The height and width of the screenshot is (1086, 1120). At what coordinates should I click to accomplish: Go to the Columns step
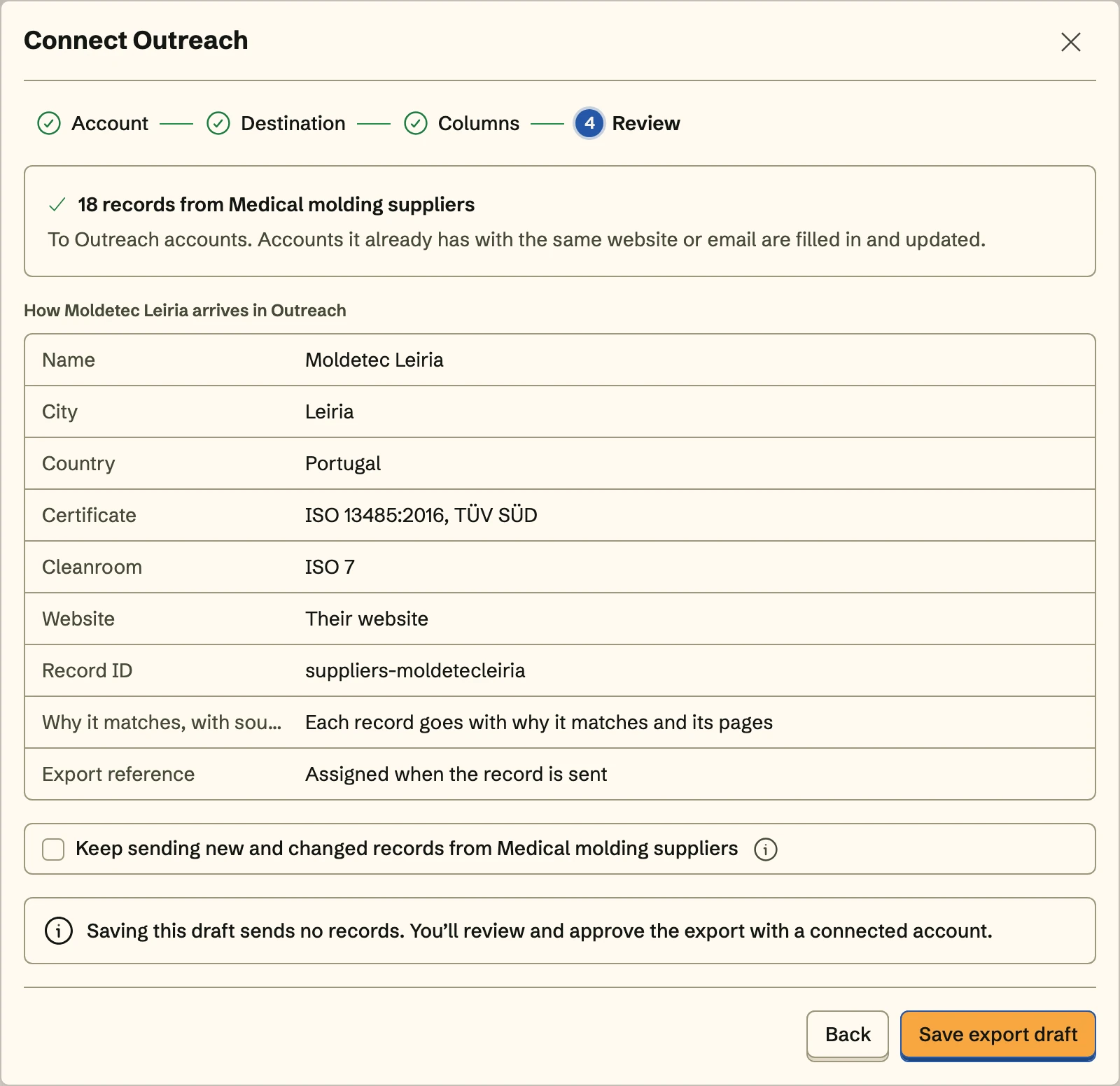coord(479,124)
